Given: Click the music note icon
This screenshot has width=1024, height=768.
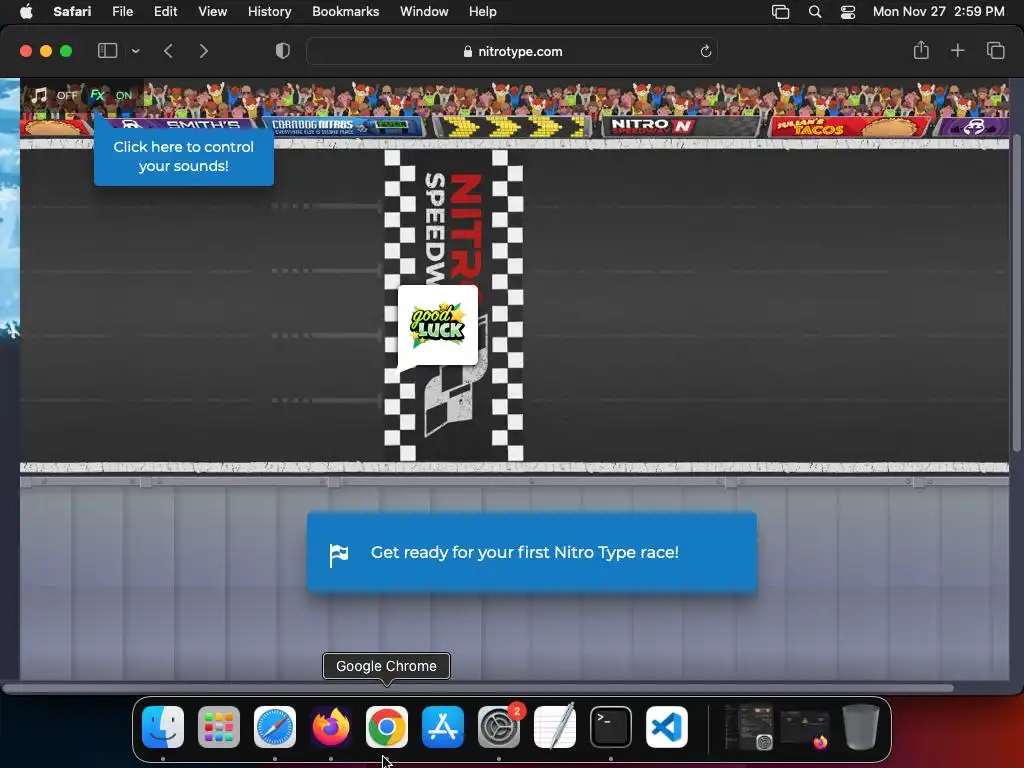Looking at the screenshot, I should (x=39, y=95).
